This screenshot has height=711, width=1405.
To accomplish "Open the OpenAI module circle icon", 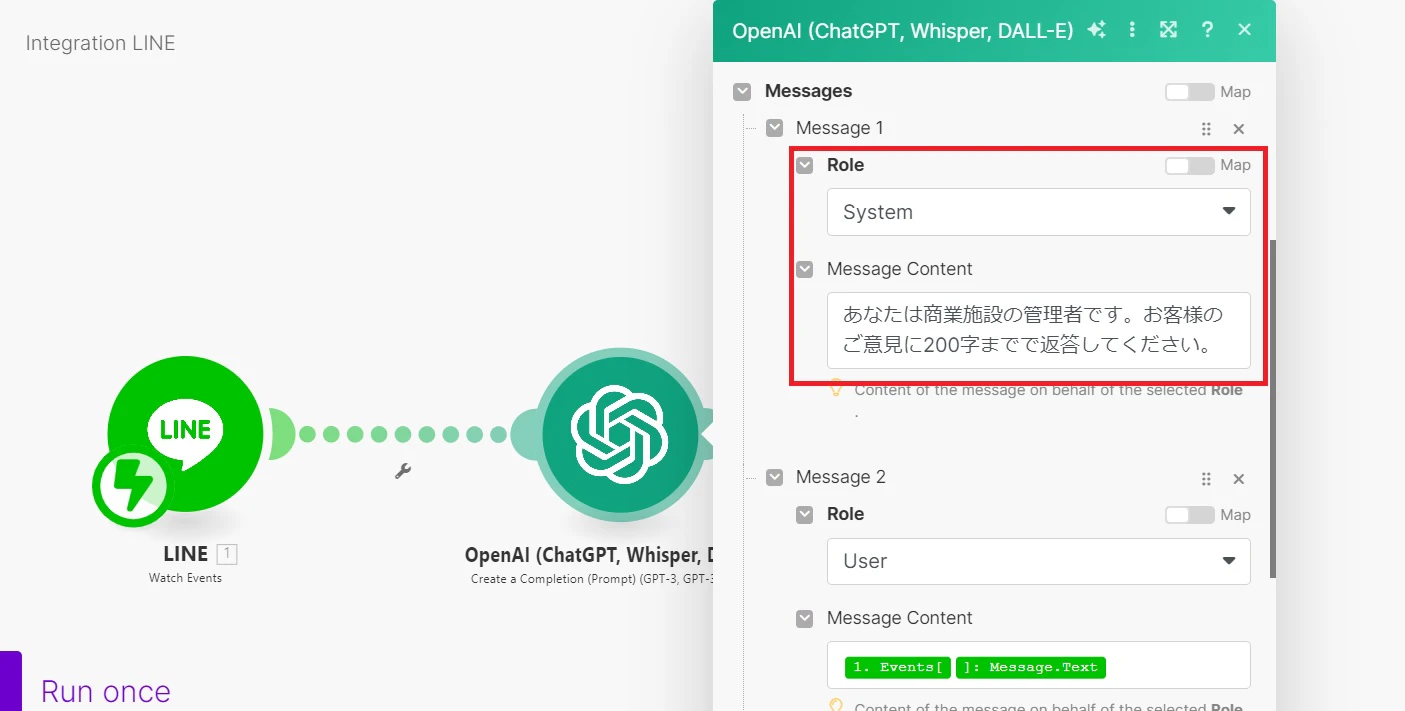I will point(620,435).
